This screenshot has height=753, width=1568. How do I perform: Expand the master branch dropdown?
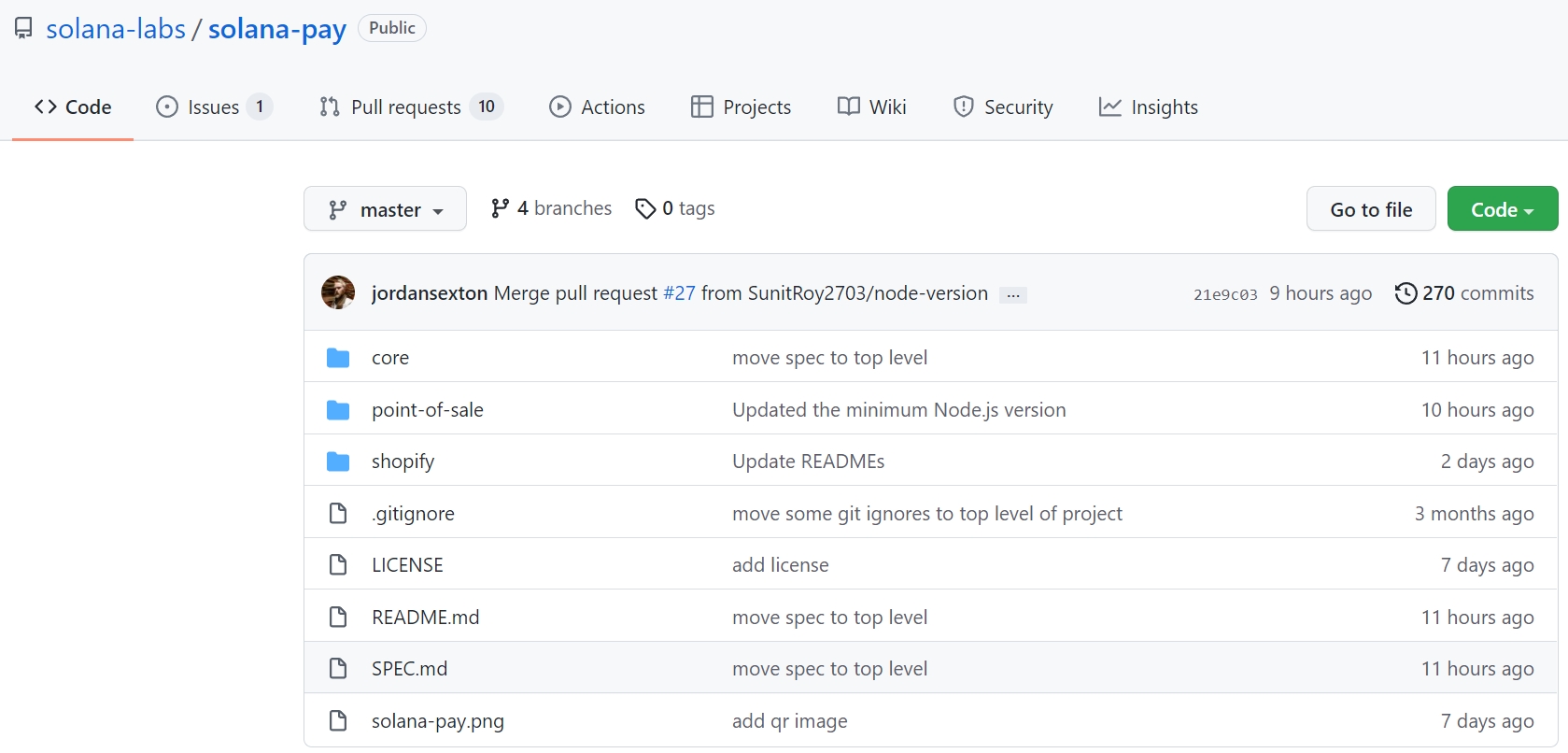click(x=385, y=209)
